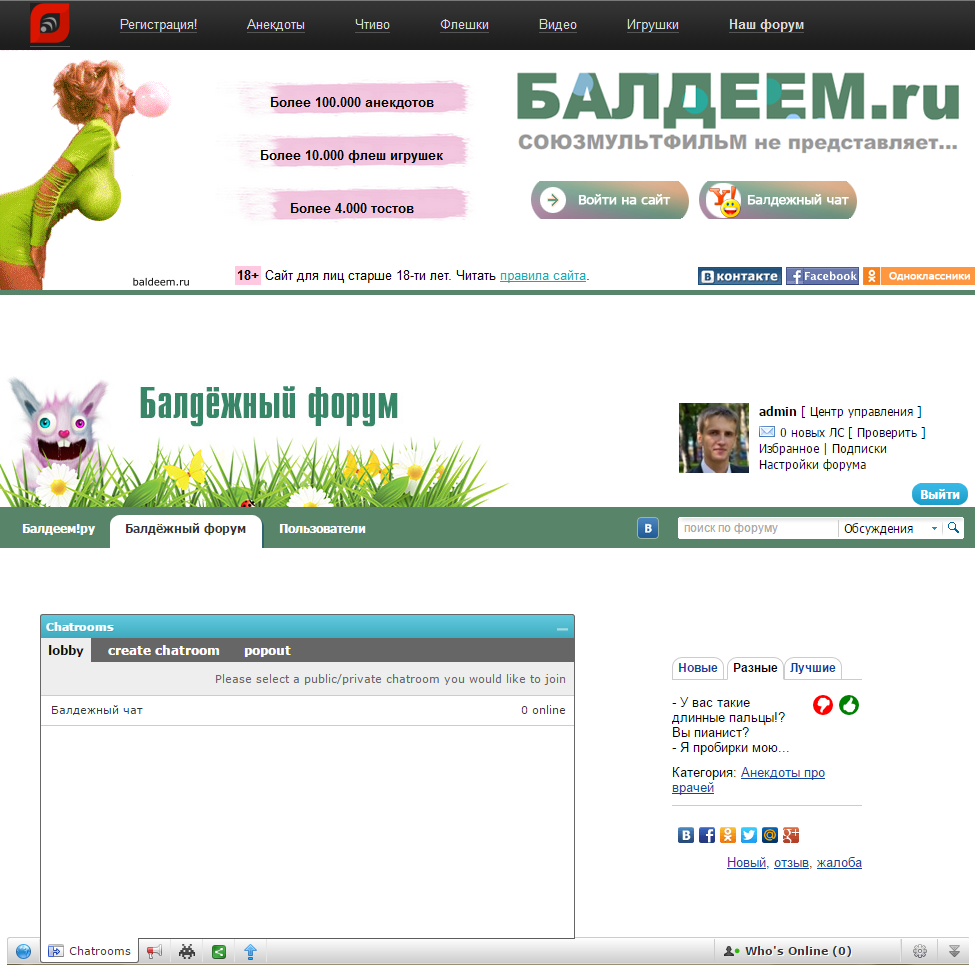Open the Анекдоты menu item
Viewport: 975px width, 965px height.
(x=275, y=25)
